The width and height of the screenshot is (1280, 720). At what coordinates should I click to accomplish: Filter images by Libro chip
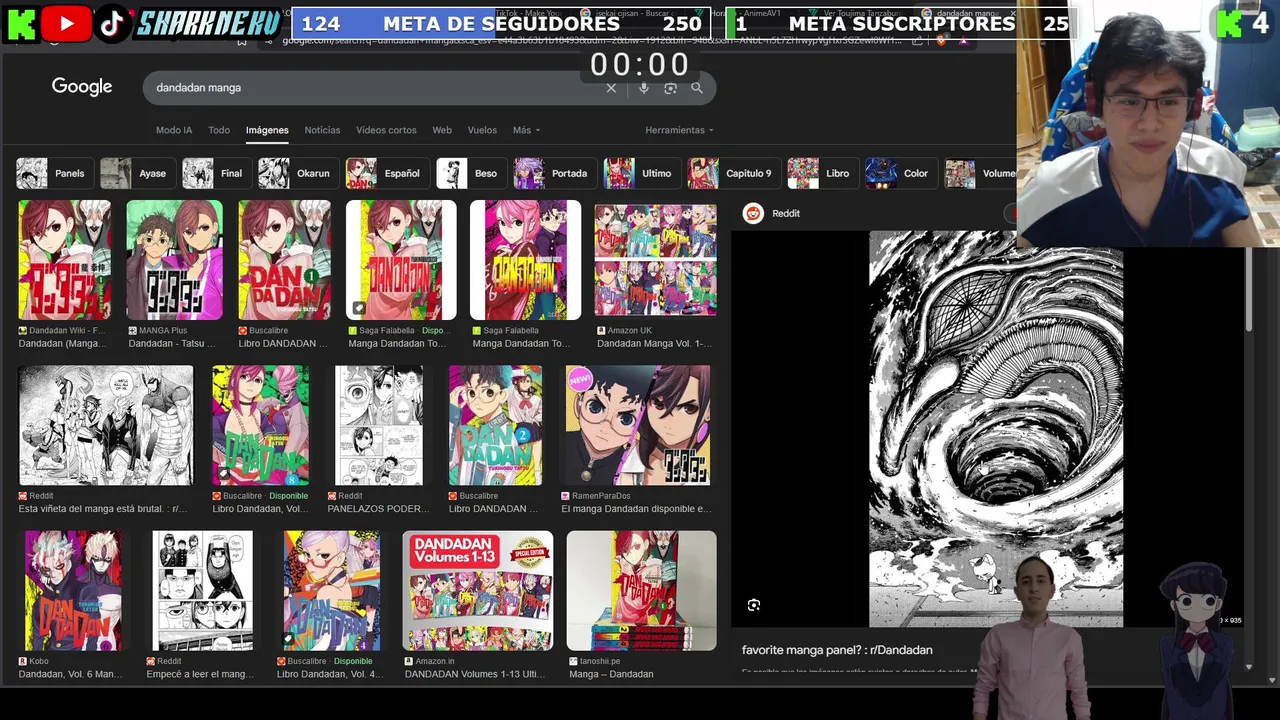[x=821, y=173]
